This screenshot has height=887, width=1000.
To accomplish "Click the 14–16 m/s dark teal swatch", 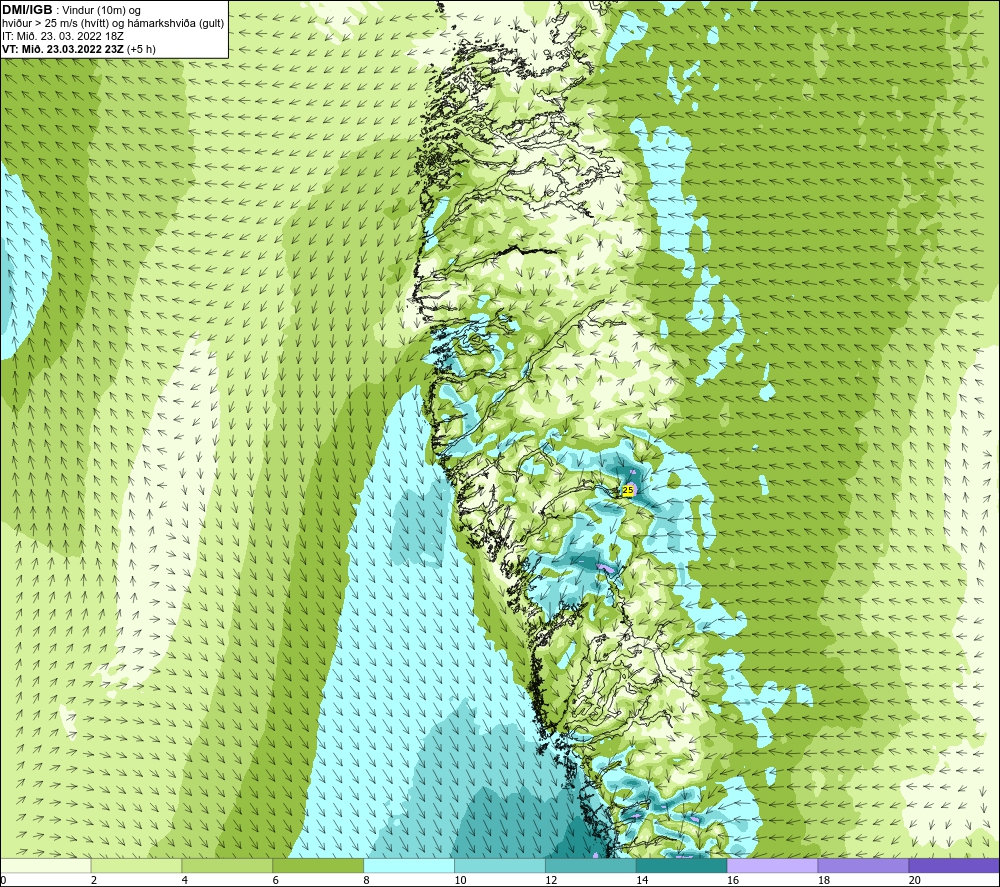I will pos(682,865).
